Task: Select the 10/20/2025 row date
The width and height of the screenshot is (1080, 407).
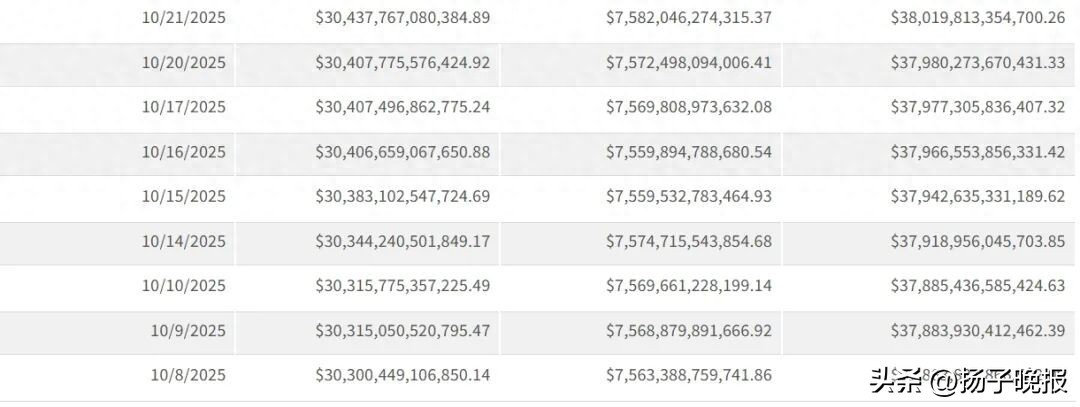Action: point(183,62)
